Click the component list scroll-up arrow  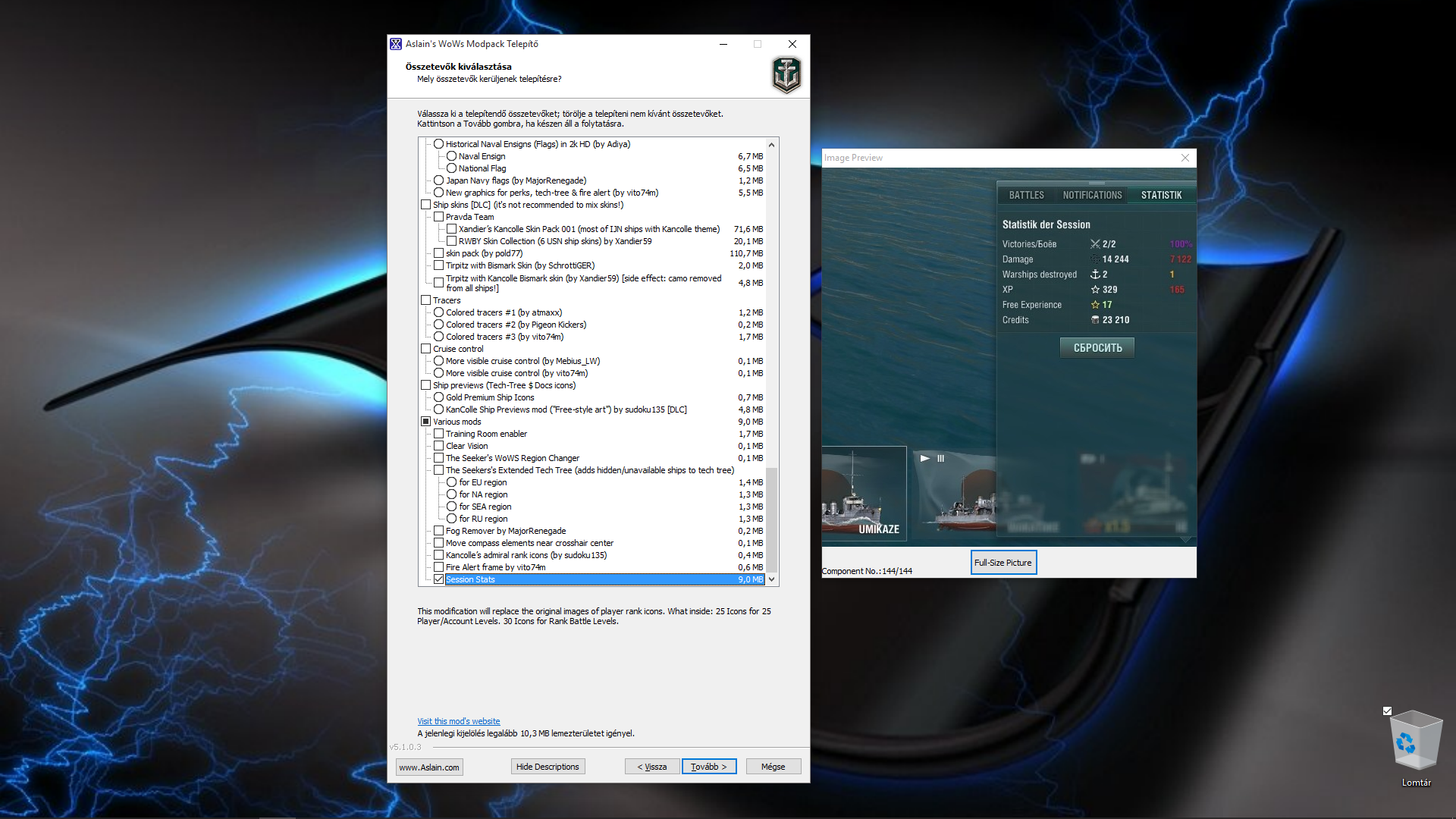[x=772, y=145]
